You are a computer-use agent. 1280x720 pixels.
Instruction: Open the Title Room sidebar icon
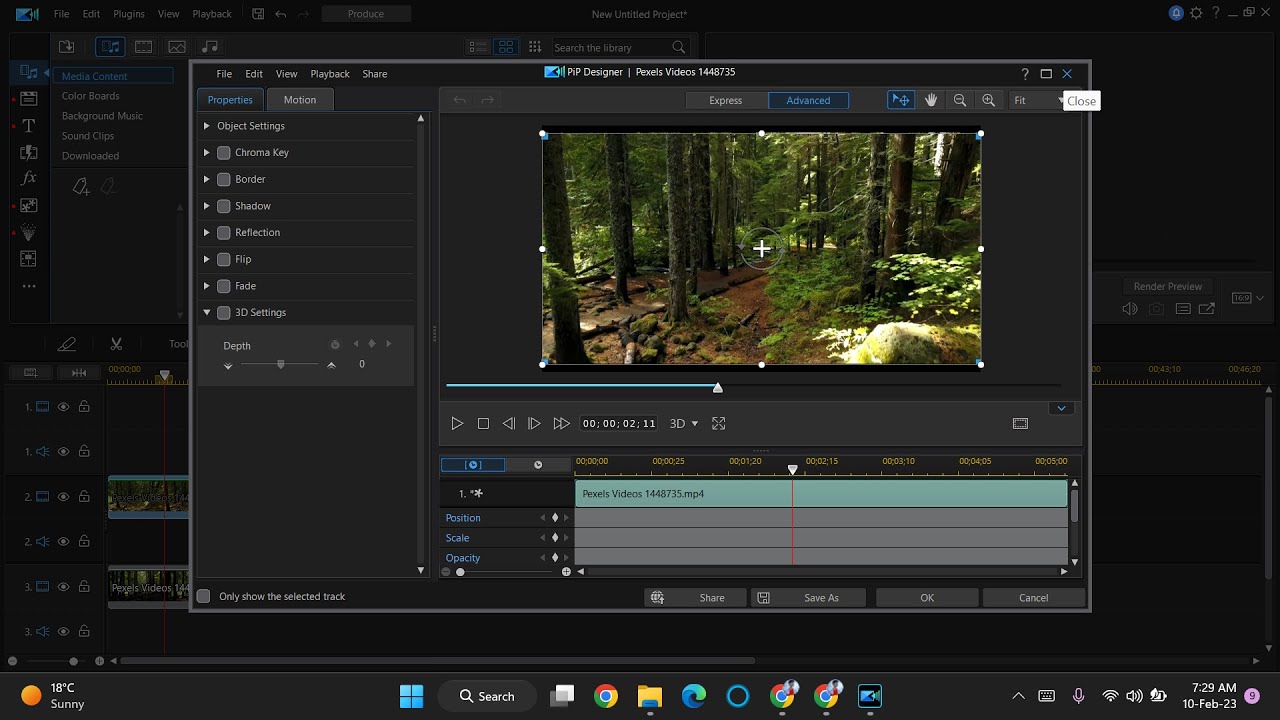click(x=29, y=126)
